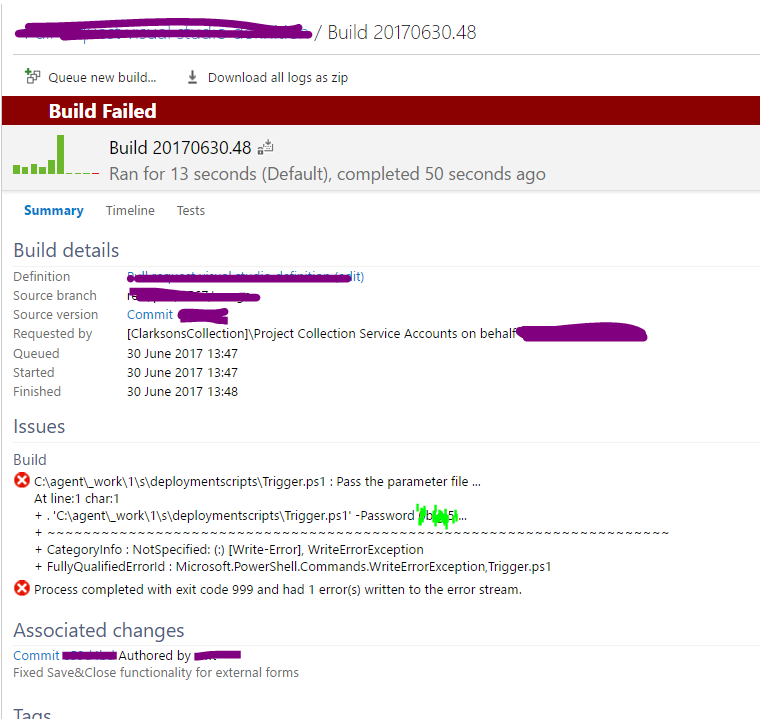
Task: Click red error icon for Trigger.ps1 issue
Action: (x=22, y=480)
